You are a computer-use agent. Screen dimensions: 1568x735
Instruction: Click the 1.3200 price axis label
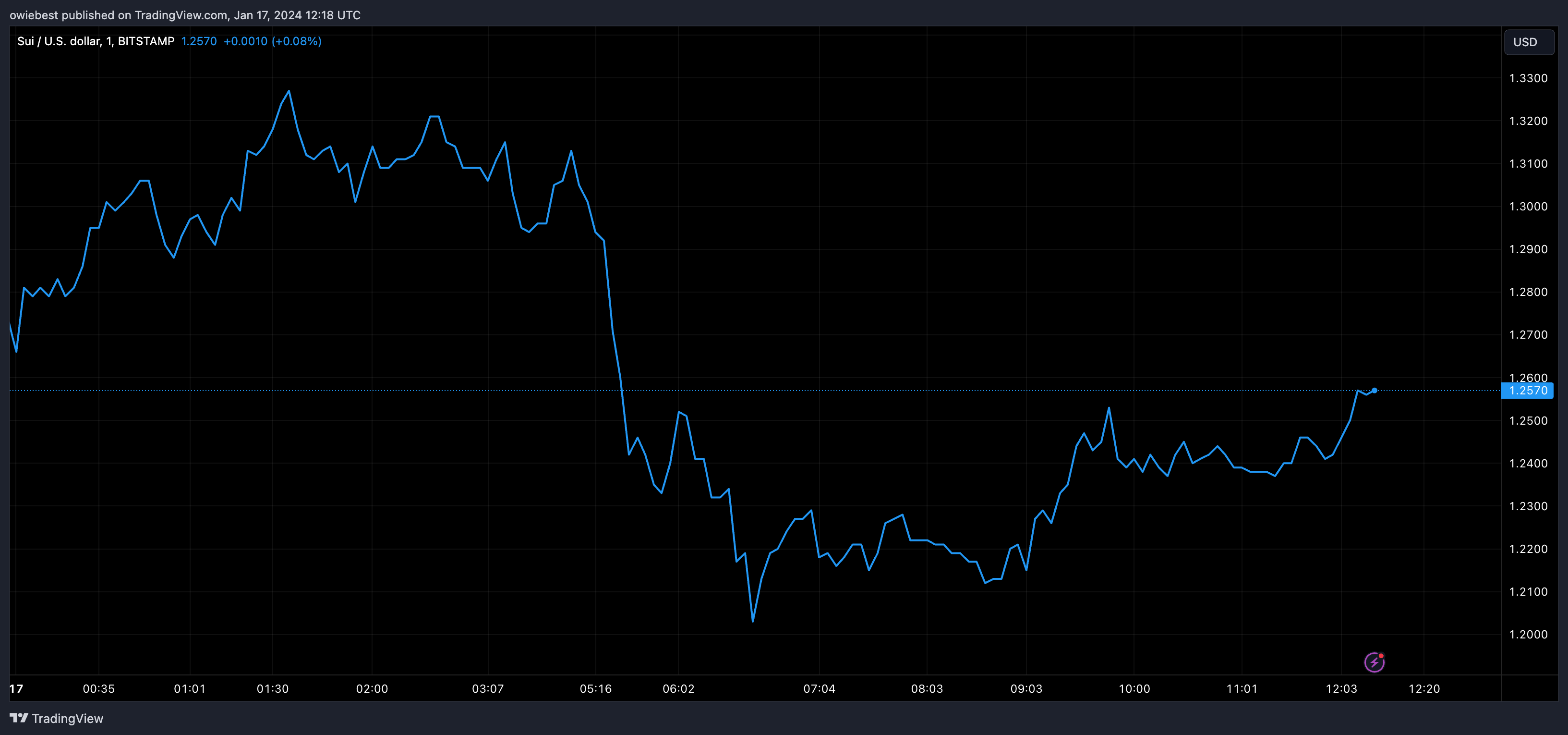coord(1528,121)
